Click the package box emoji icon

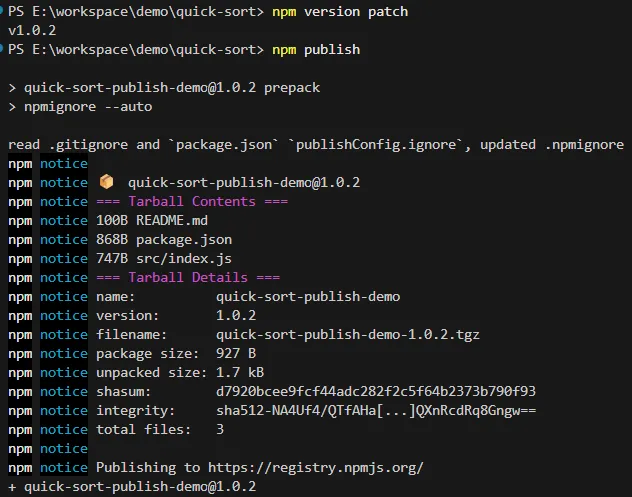point(107,183)
